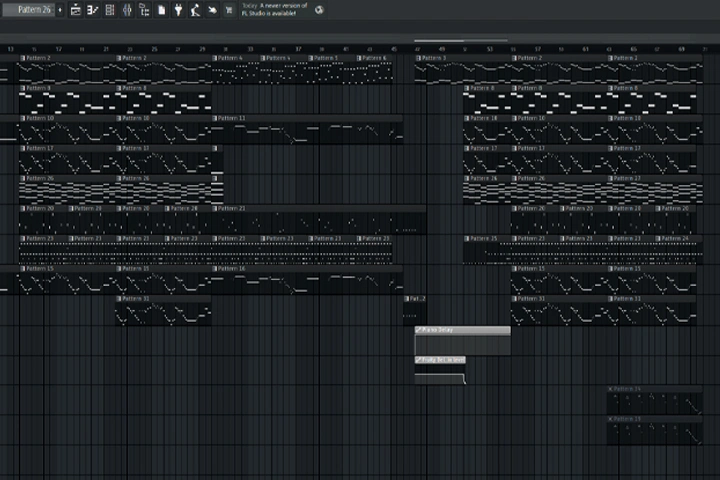Image resolution: width=720 pixels, height=480 pixels.
Task: Open the Playlist view from the toolbar
Action: (x=76, y=10)
